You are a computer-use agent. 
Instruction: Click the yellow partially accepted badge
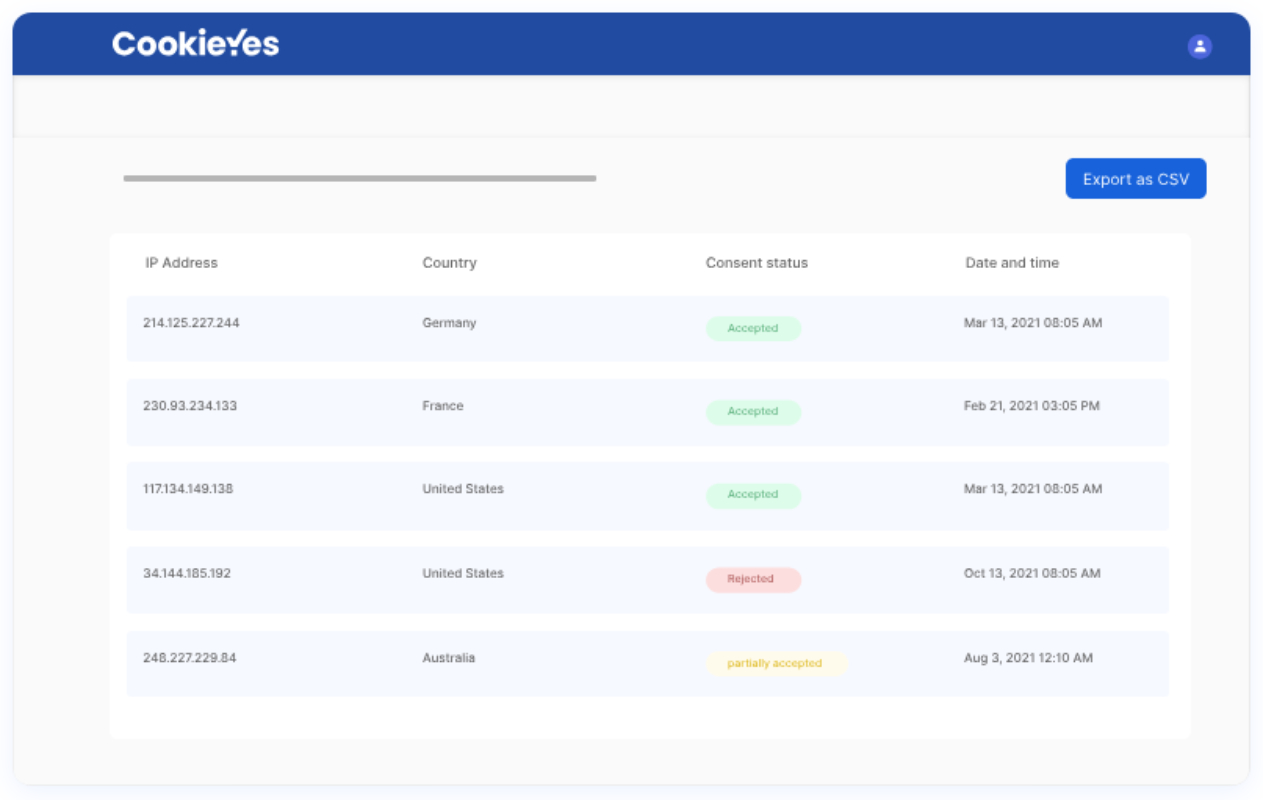(x=776, y=663)
